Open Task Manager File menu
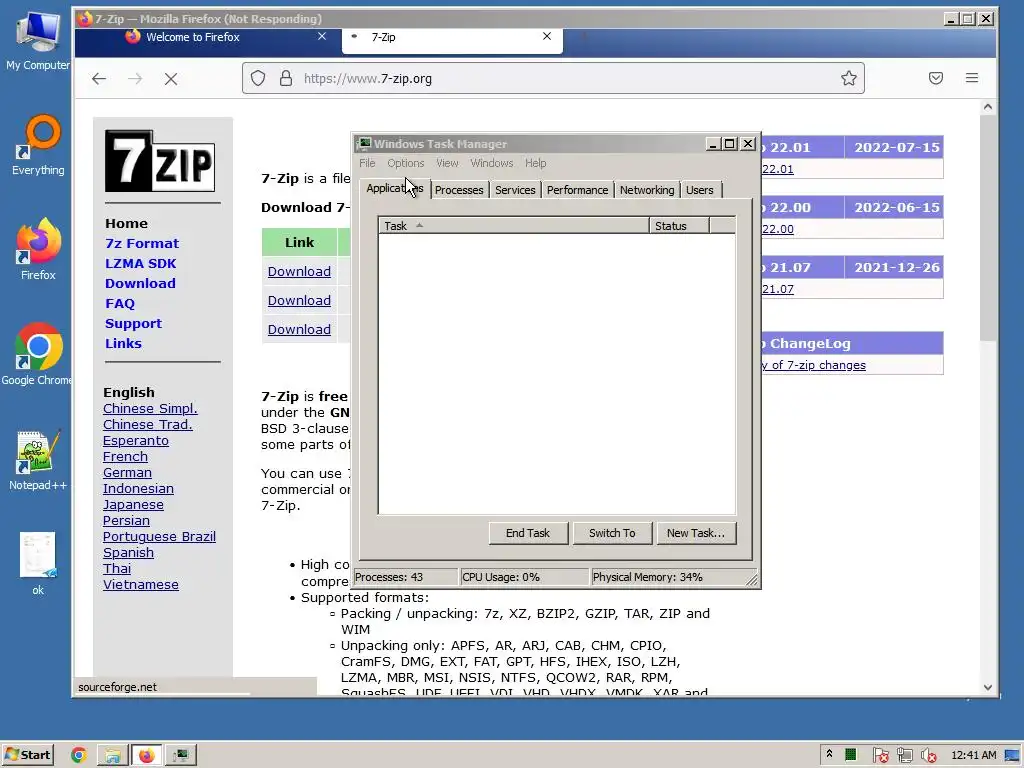The height and width of the screenshot is (768, 1024). [367, 163]
